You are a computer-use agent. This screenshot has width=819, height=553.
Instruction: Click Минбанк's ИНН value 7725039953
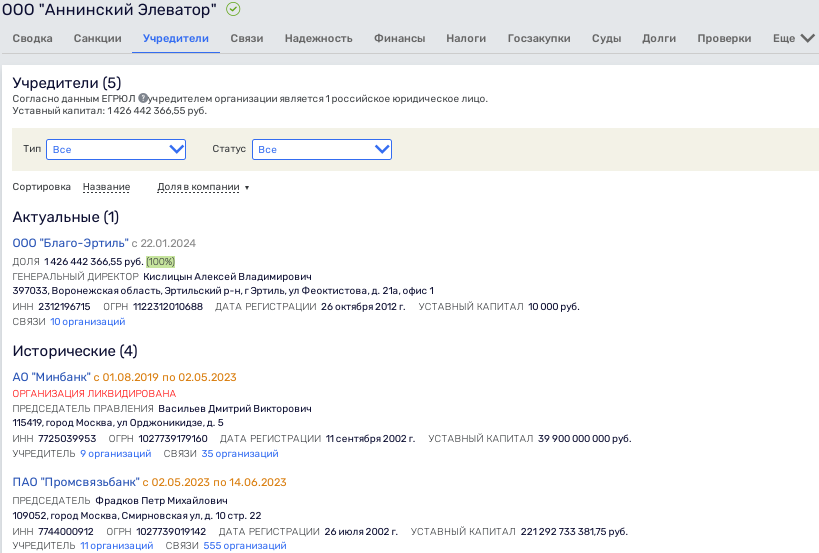click(67, 439)
